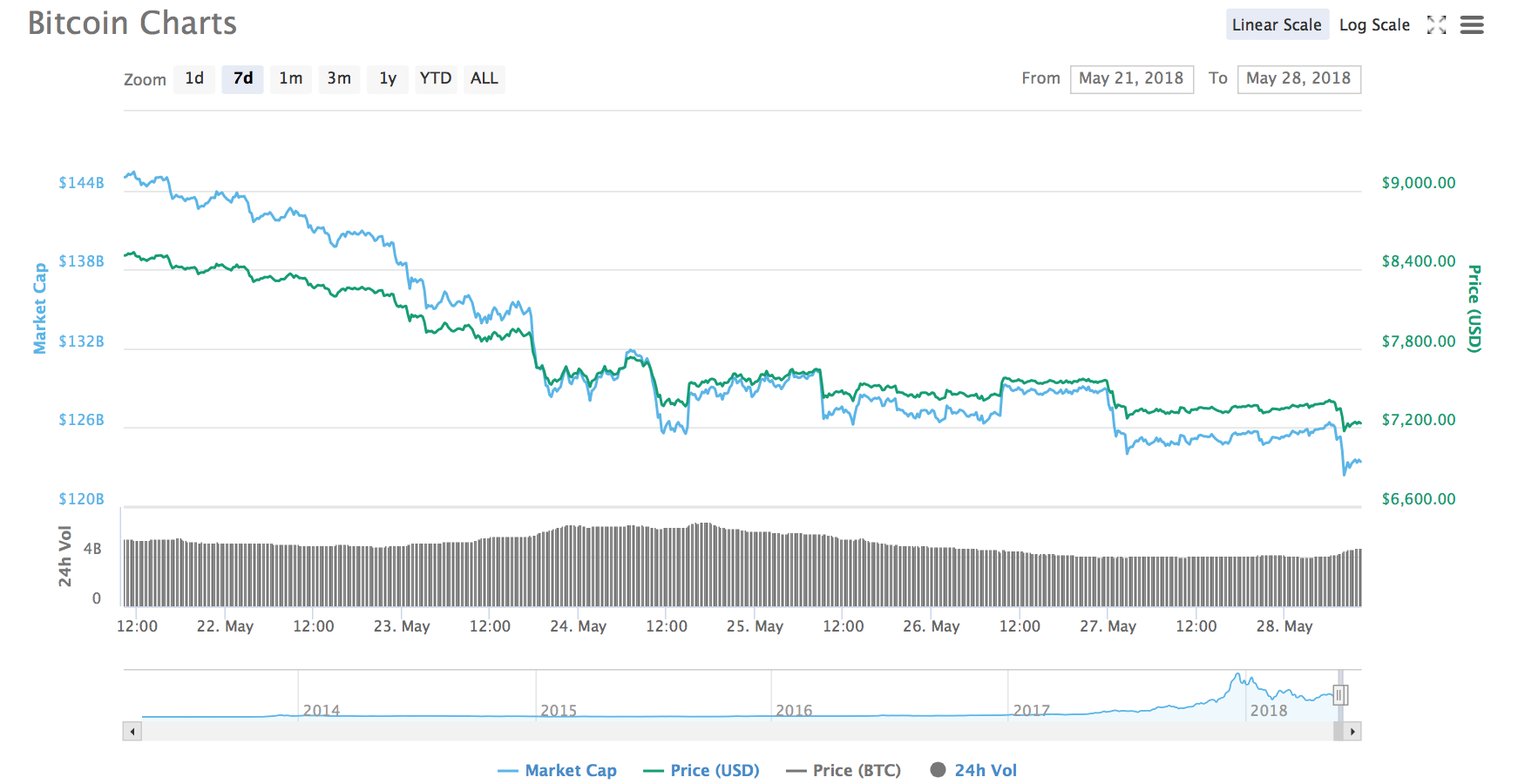
Task: Edit the To date field
Action: [x=1298, y=78]
